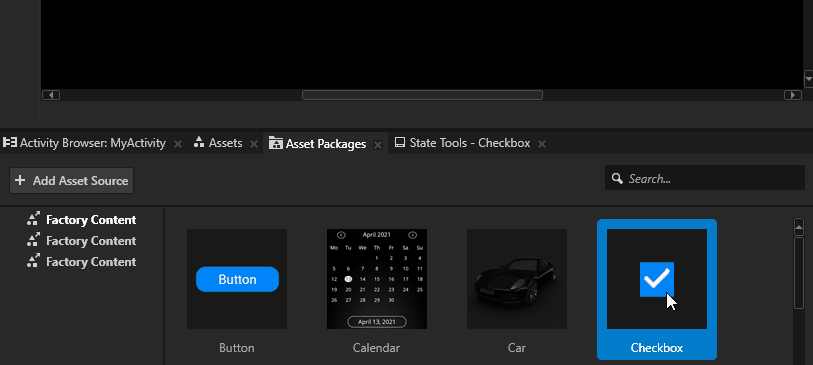Click the asset grid vertical scrollbar thumb

point(799,273)
